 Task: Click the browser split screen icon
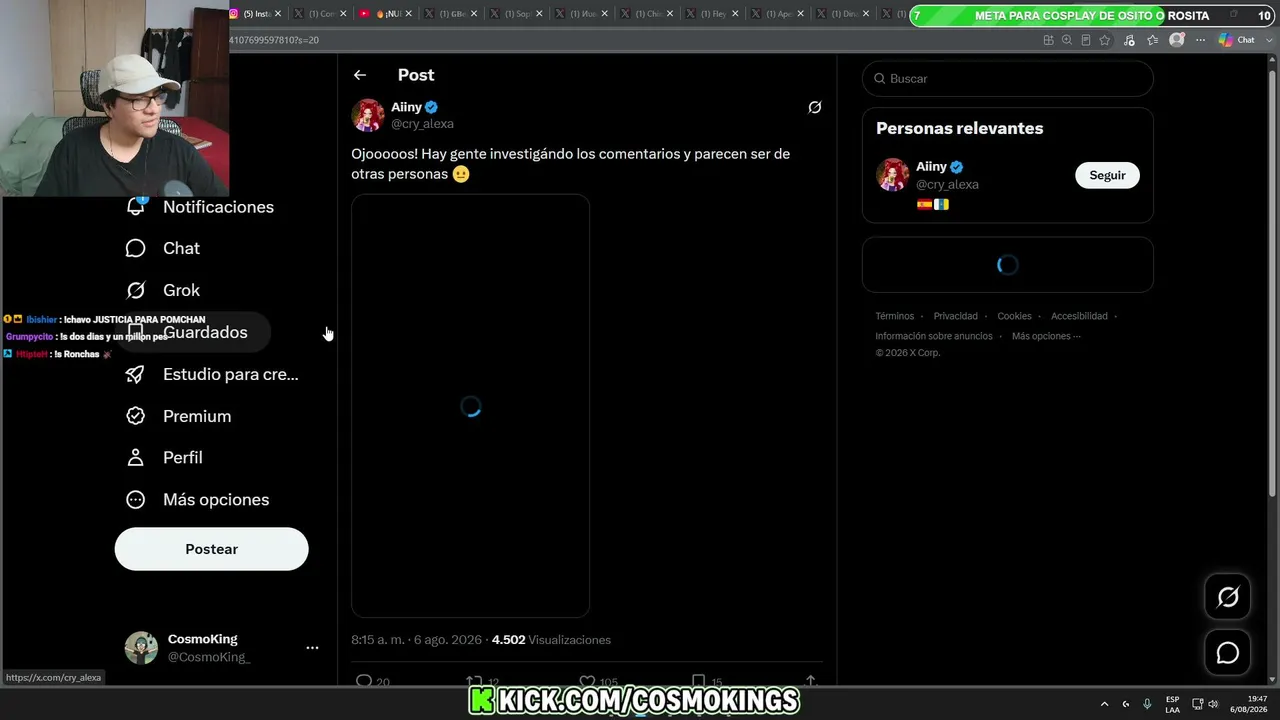click(1048, 40)
